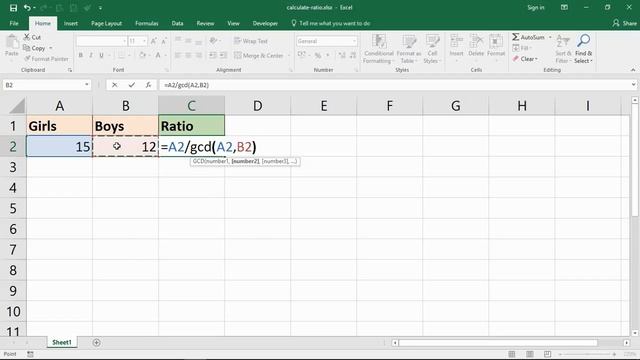Expand the formula bar chevron
640x360 pixels.
tap(633, 85)
